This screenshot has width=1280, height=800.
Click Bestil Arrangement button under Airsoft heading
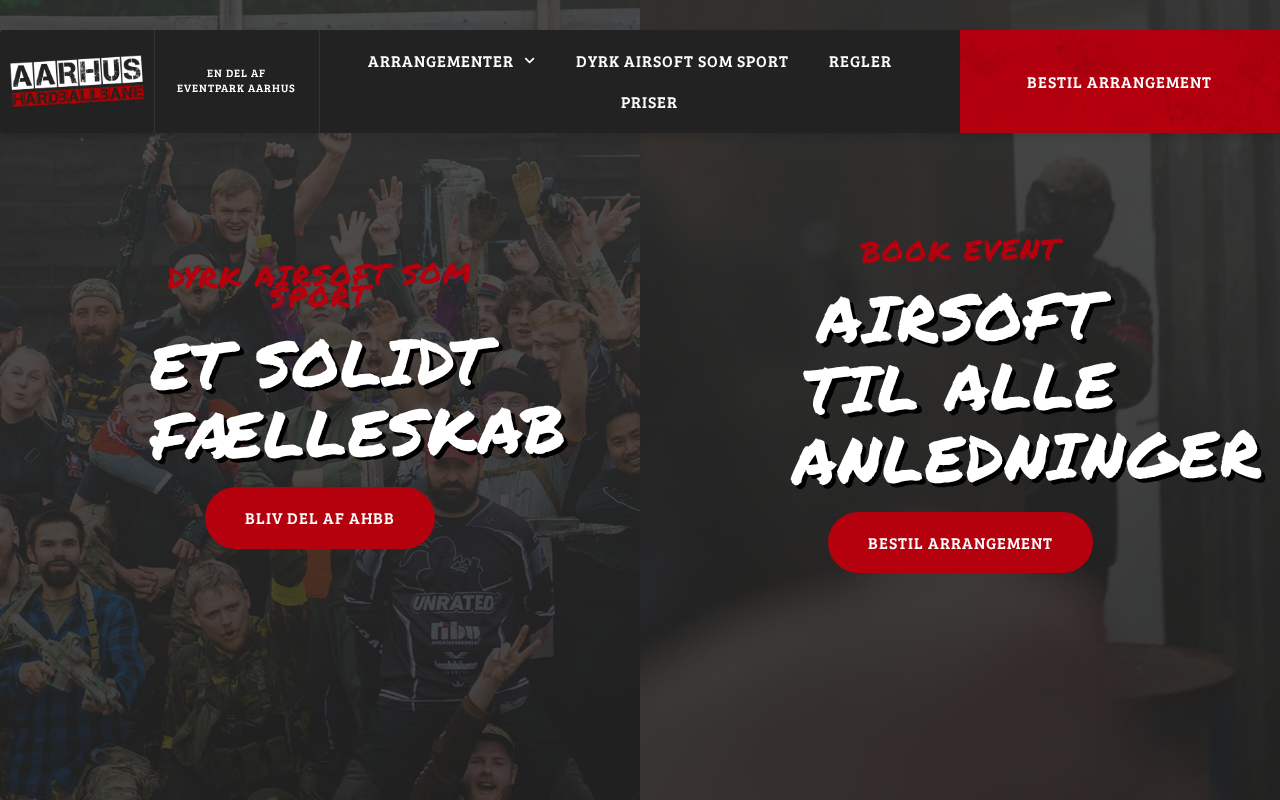960,543
